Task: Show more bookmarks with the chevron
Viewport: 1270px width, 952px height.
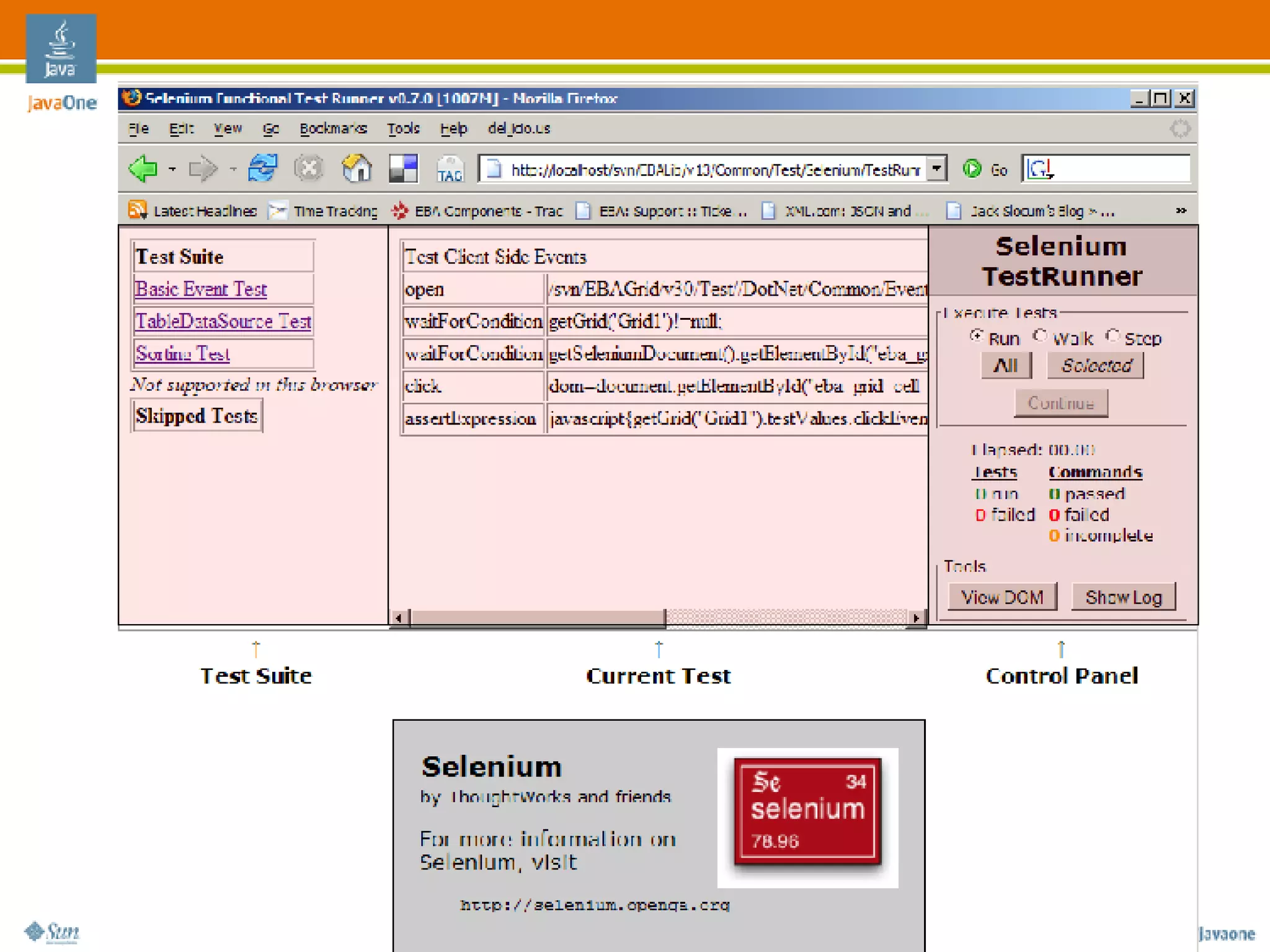Action: point(1181,211)
